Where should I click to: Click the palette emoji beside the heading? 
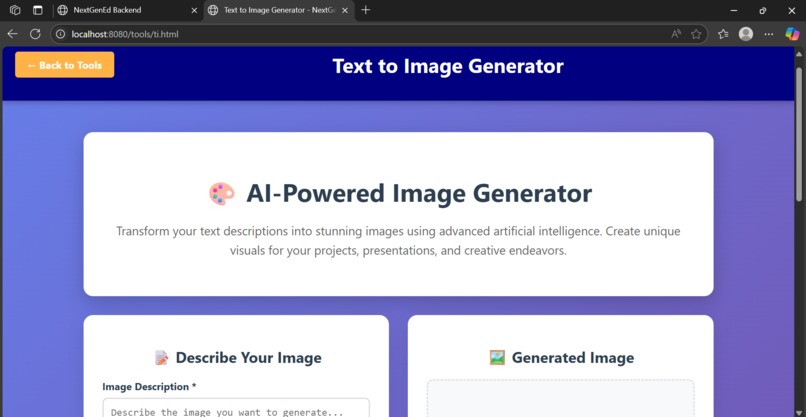click(x=222, y=194)
